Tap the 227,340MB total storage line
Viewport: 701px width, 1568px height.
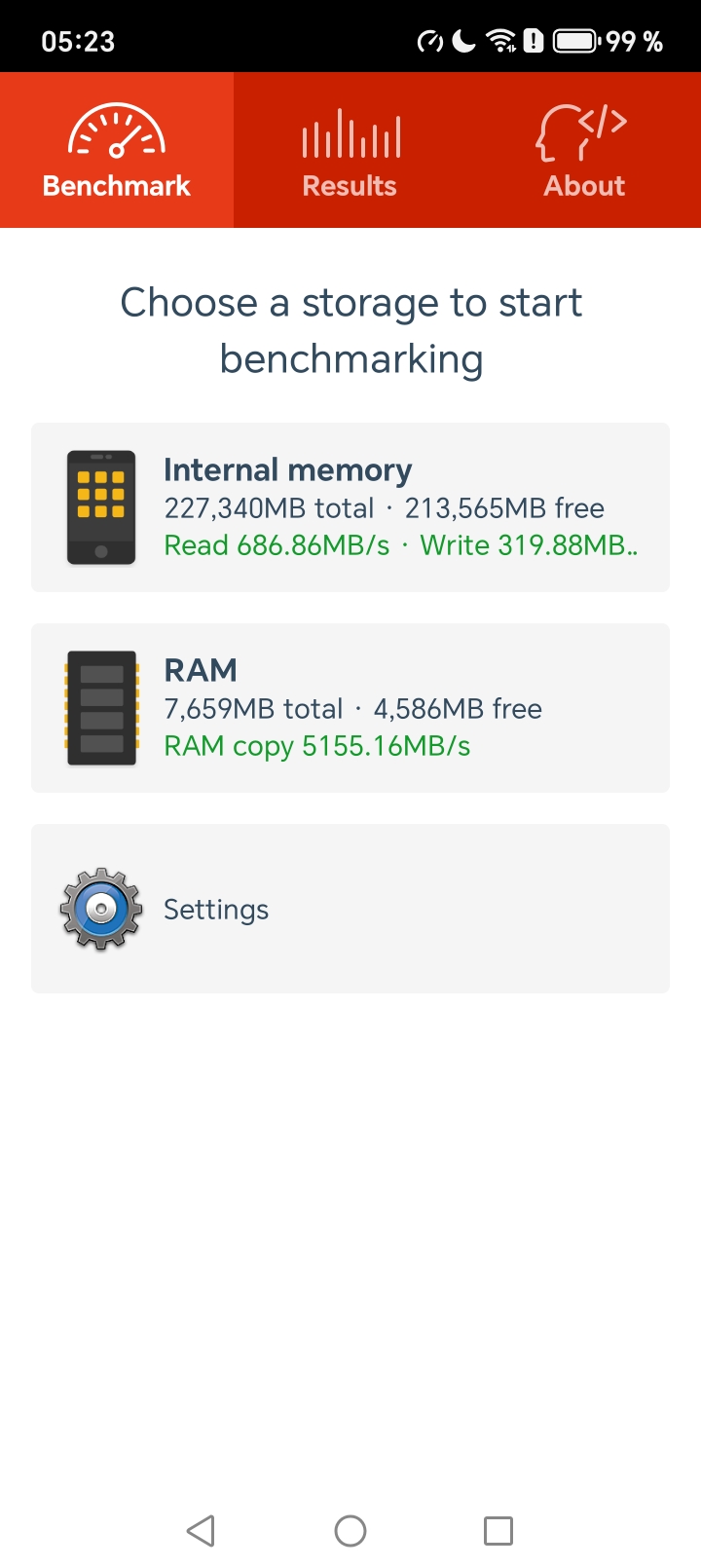point(269,508)
